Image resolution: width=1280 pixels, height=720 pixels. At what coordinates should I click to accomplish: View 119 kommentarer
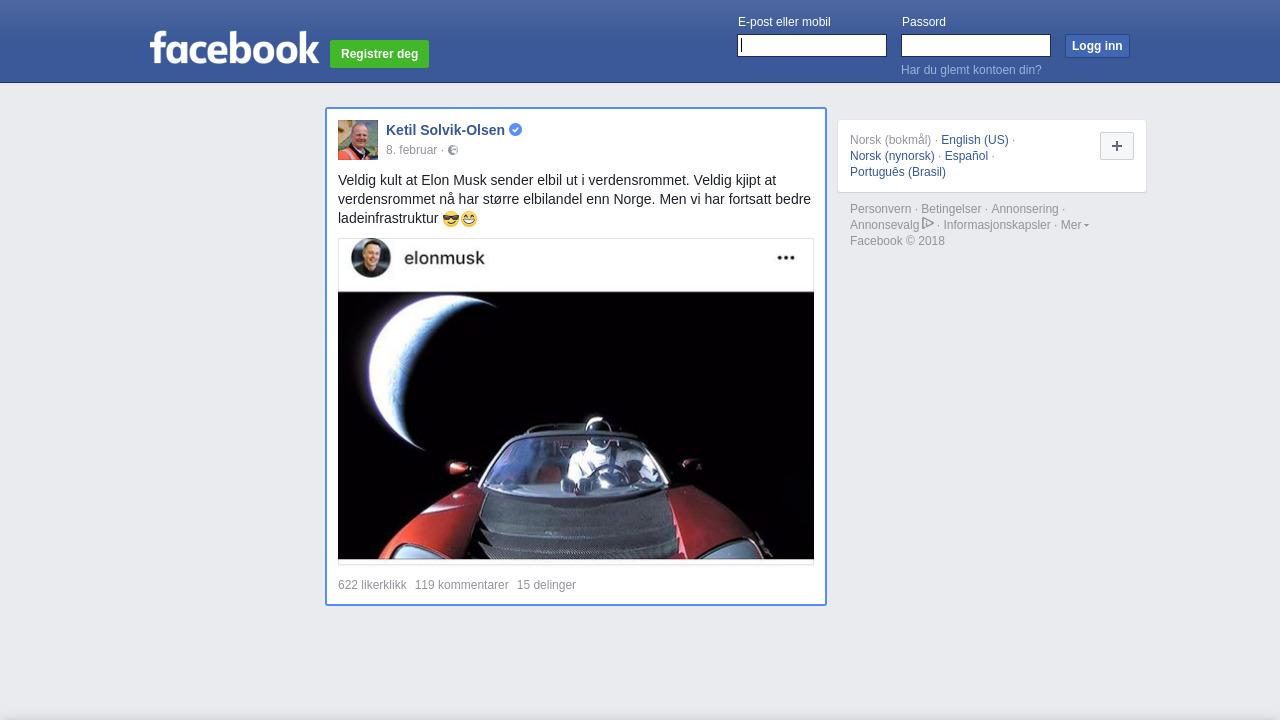click(461, 585)
